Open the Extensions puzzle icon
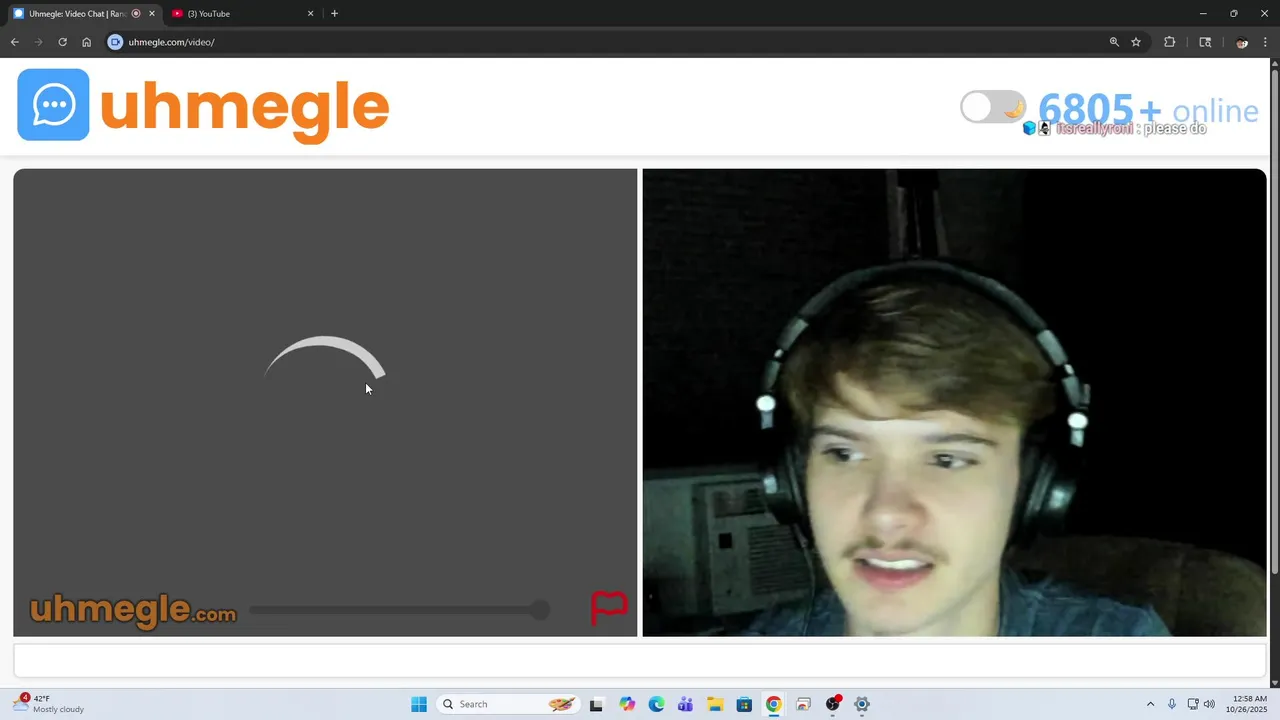This screenshot has height=720, width=1280. pos(1169,42)
